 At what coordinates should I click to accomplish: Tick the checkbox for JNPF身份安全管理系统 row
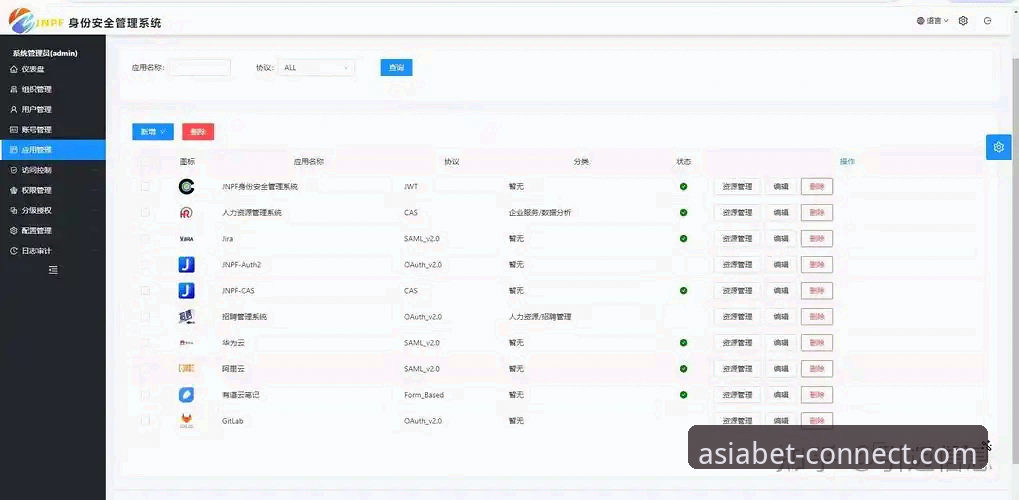[145, 187]
